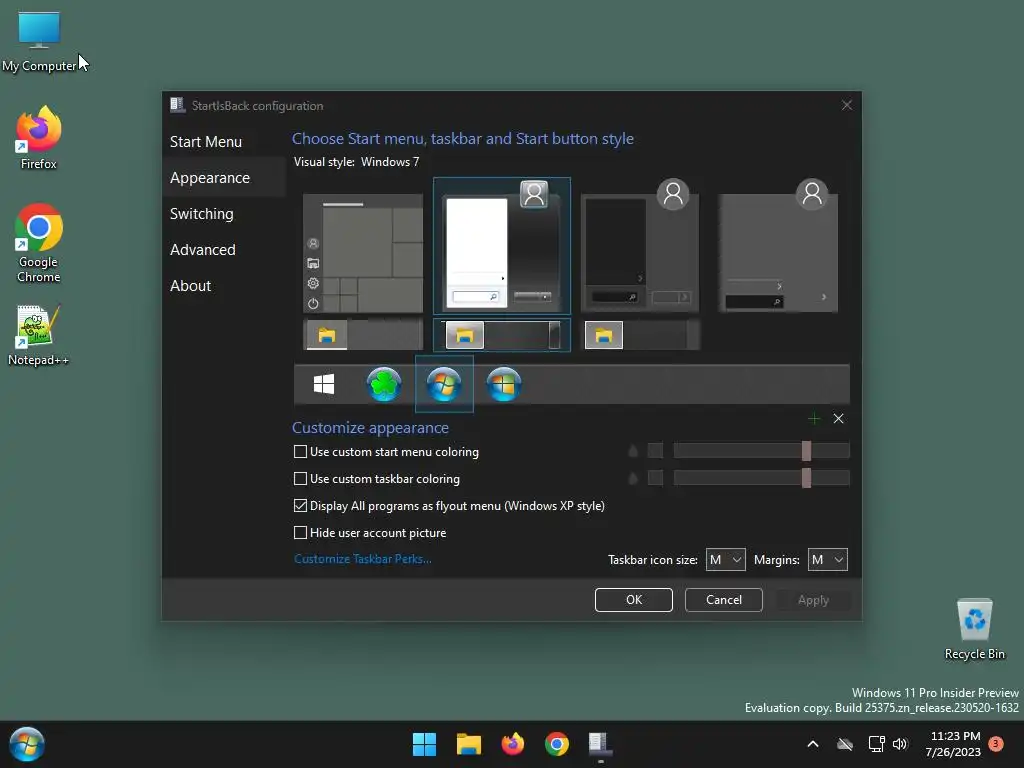Check Hide user account picture
Screen dimensions: 1024x768
370,533
